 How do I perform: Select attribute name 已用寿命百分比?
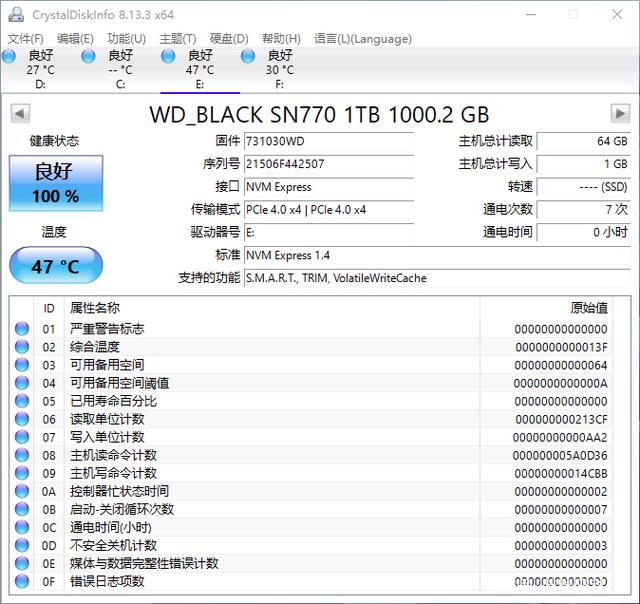(x=113, y=401)
